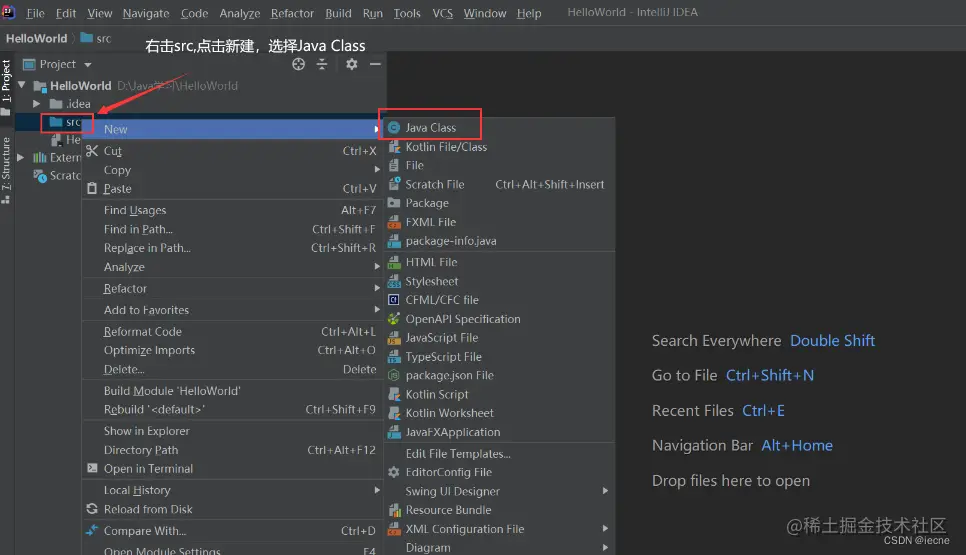
Task: Click the Package folder icon
Action: 394,203
